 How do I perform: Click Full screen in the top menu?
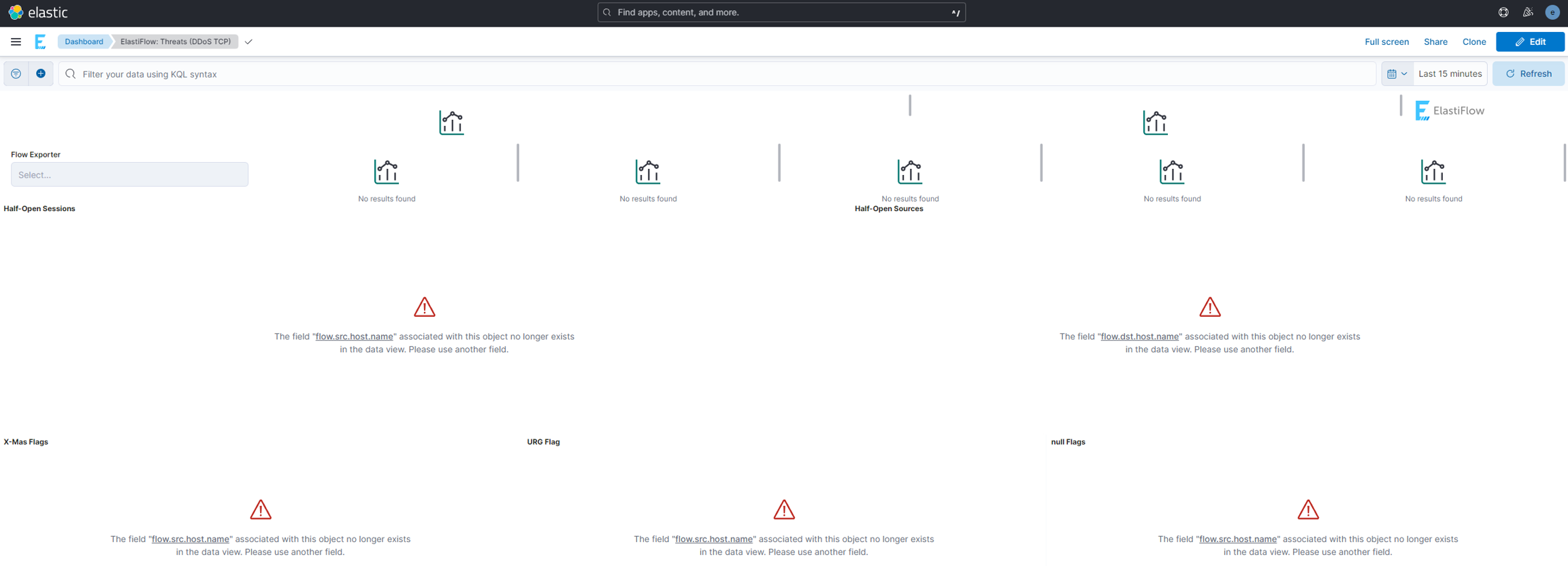click(1386, 42)
